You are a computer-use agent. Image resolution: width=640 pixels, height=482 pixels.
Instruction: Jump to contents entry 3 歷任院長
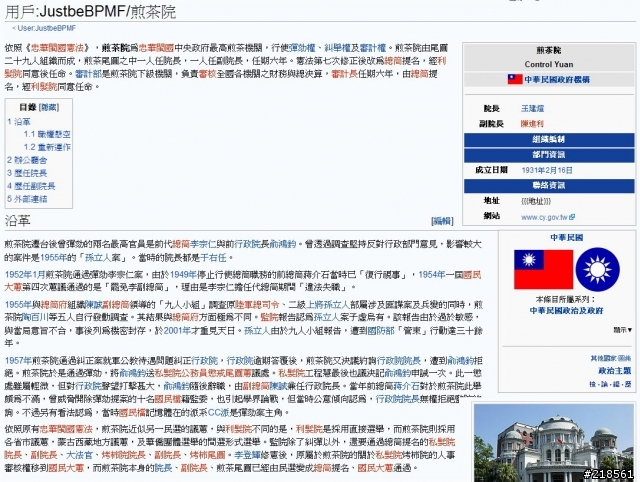27,173
